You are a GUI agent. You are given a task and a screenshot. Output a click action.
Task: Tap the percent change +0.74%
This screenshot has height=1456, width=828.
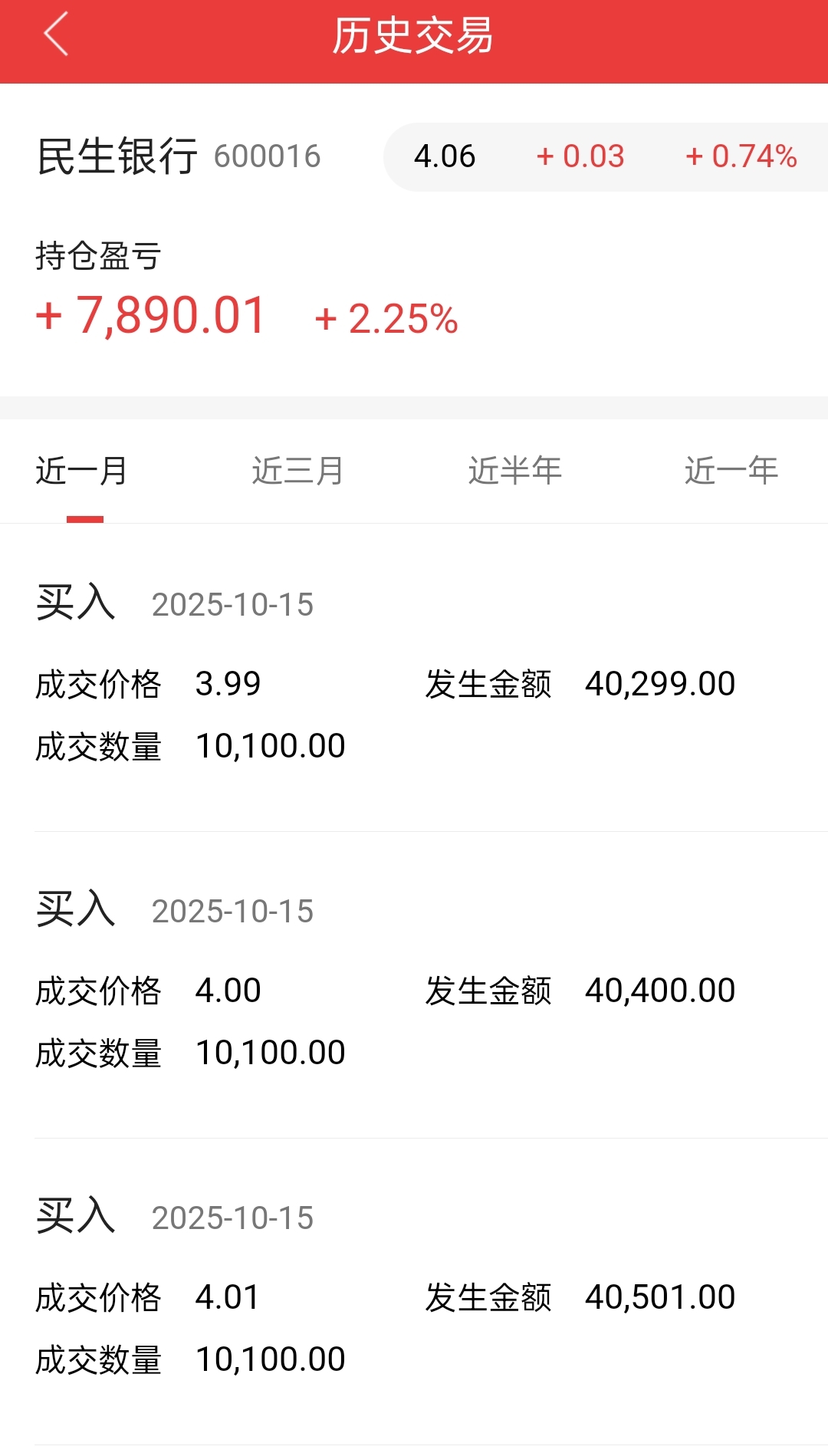(x=741, y=156)
